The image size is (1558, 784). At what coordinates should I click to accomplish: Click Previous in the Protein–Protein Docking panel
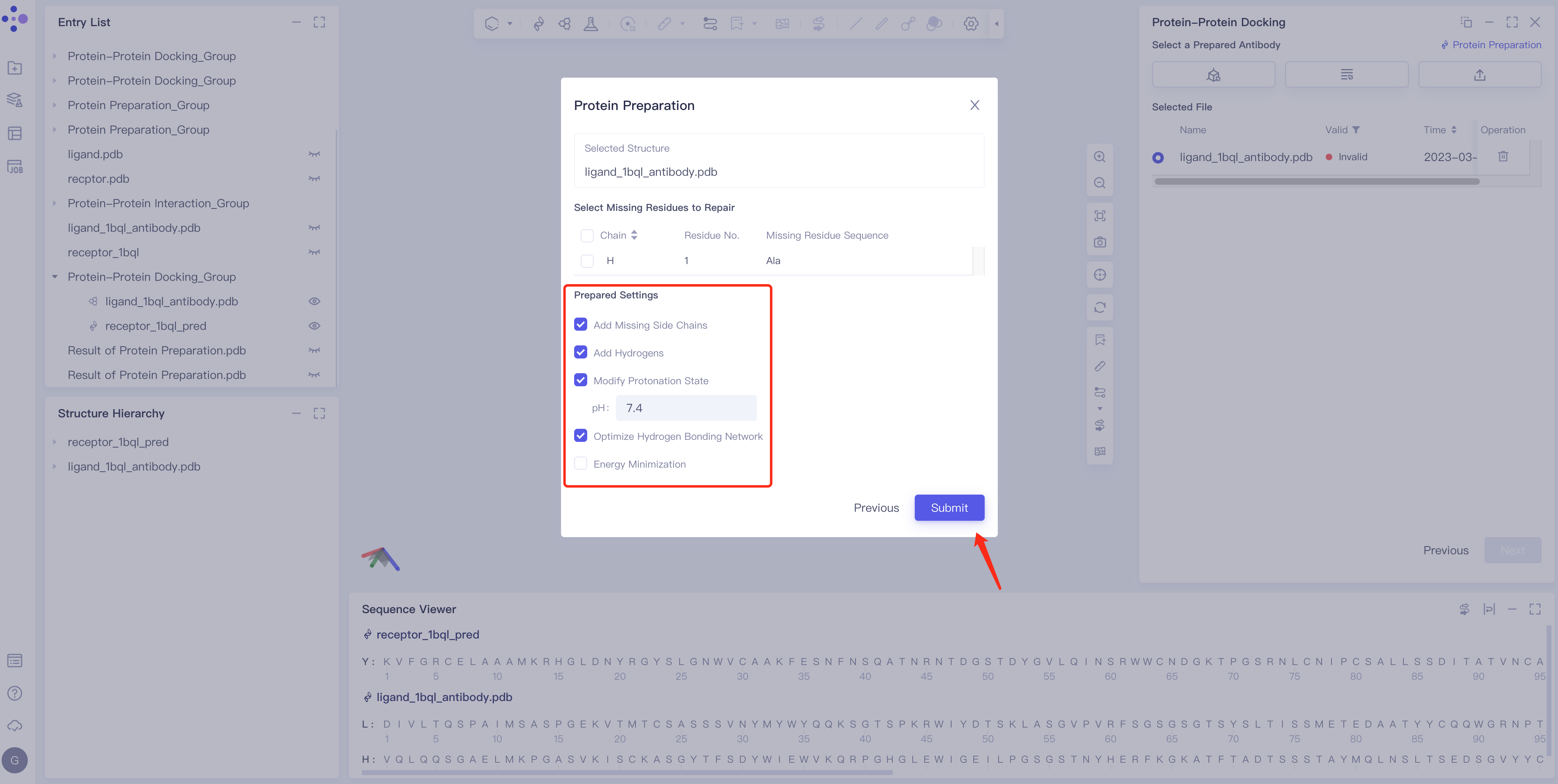coord(1446,550)
